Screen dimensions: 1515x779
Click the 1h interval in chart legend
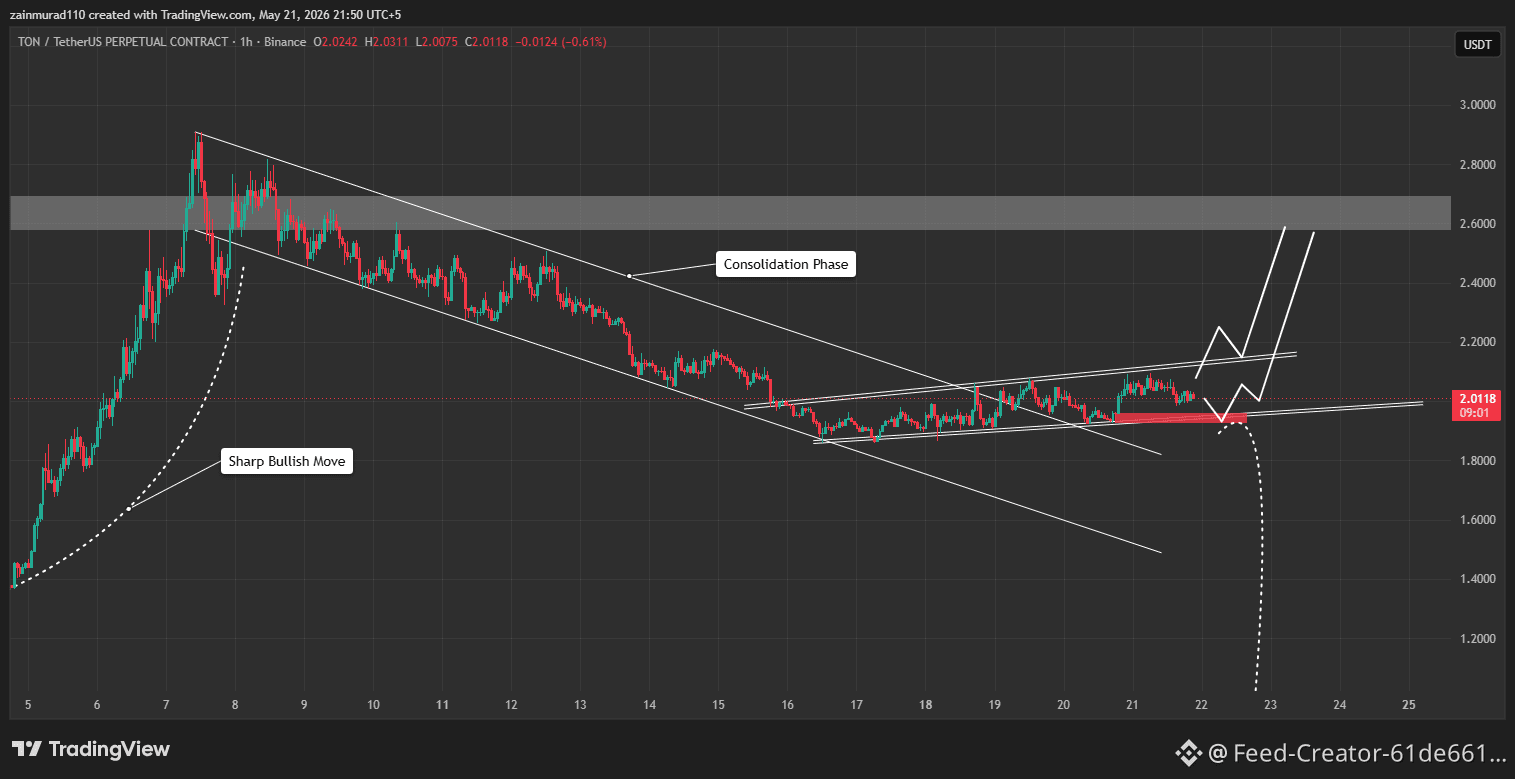tap(245, 42)
